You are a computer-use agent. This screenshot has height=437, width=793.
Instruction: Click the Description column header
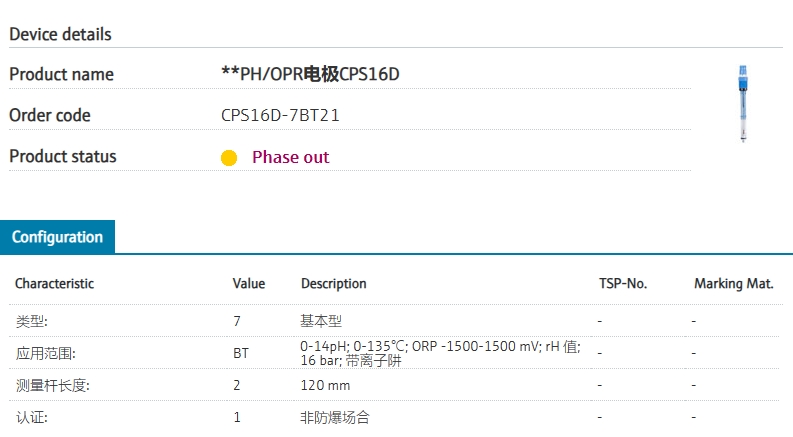[334, 284]
